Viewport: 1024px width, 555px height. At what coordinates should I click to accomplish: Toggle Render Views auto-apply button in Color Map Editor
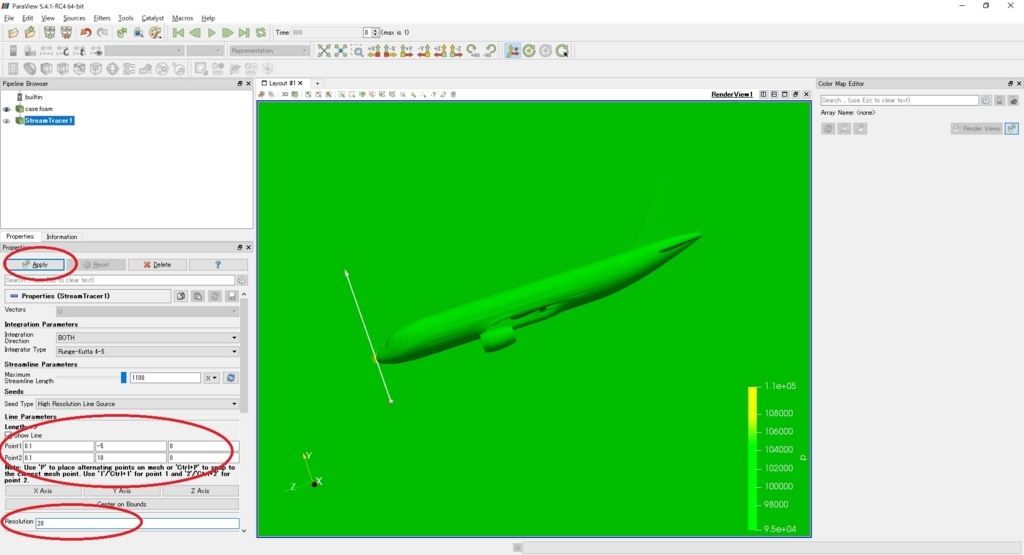tap(1012, 129)
